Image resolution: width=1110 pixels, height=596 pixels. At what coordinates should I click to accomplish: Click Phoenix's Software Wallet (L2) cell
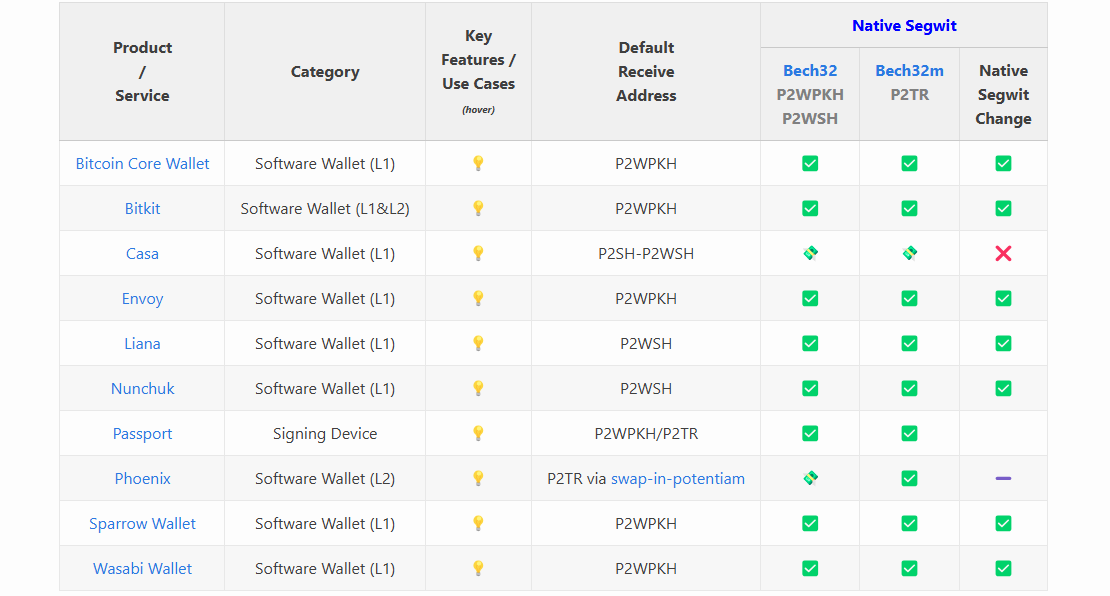325,478
